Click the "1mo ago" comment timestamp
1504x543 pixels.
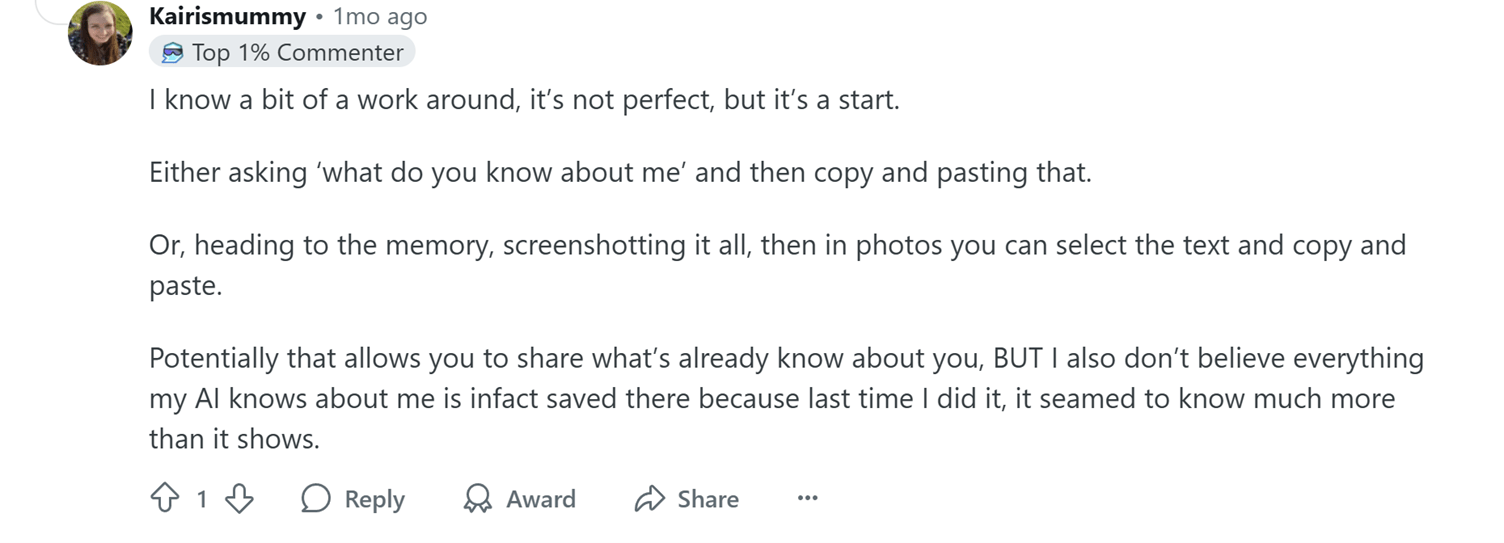tap(379, 17)
